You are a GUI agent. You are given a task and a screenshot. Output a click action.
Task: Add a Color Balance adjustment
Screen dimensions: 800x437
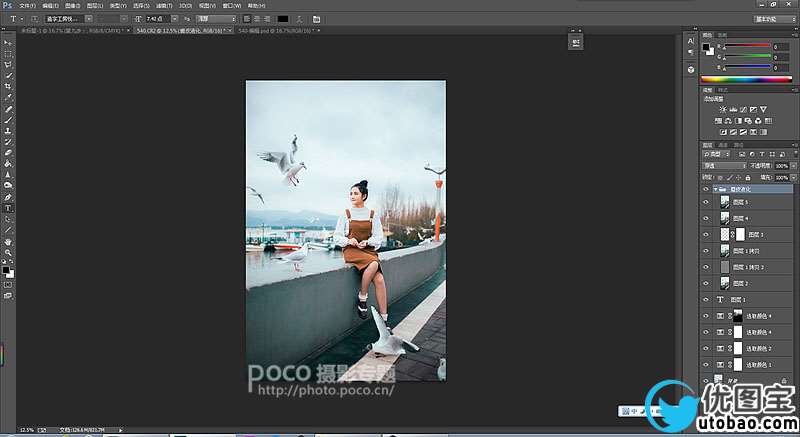(x=728, y=121)
